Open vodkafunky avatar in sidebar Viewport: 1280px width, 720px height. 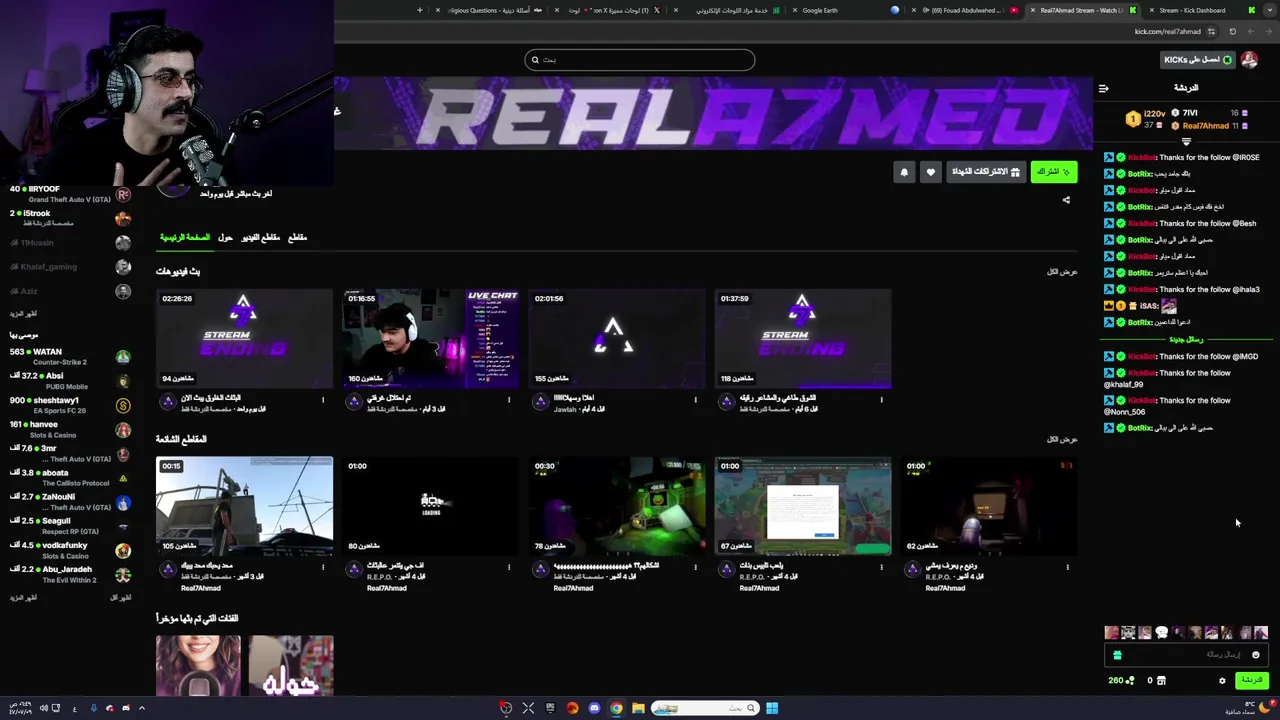[123, 550]
